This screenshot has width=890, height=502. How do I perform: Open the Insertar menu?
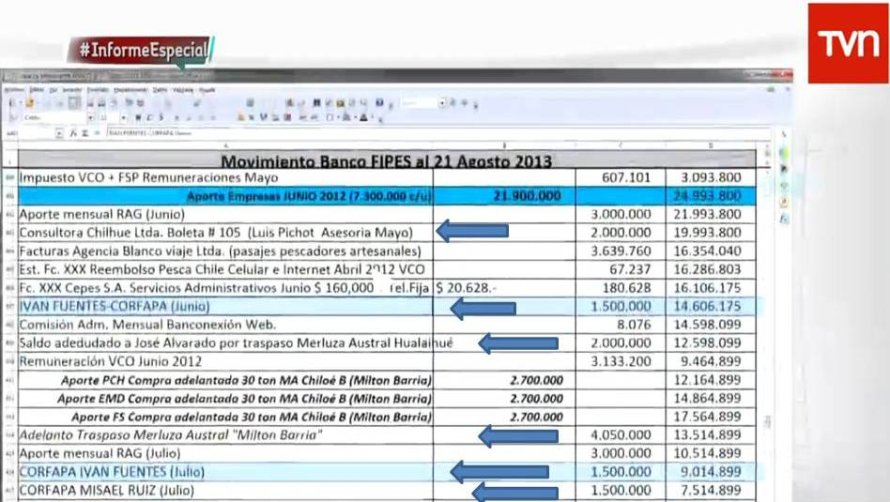[x=72, y=90]
